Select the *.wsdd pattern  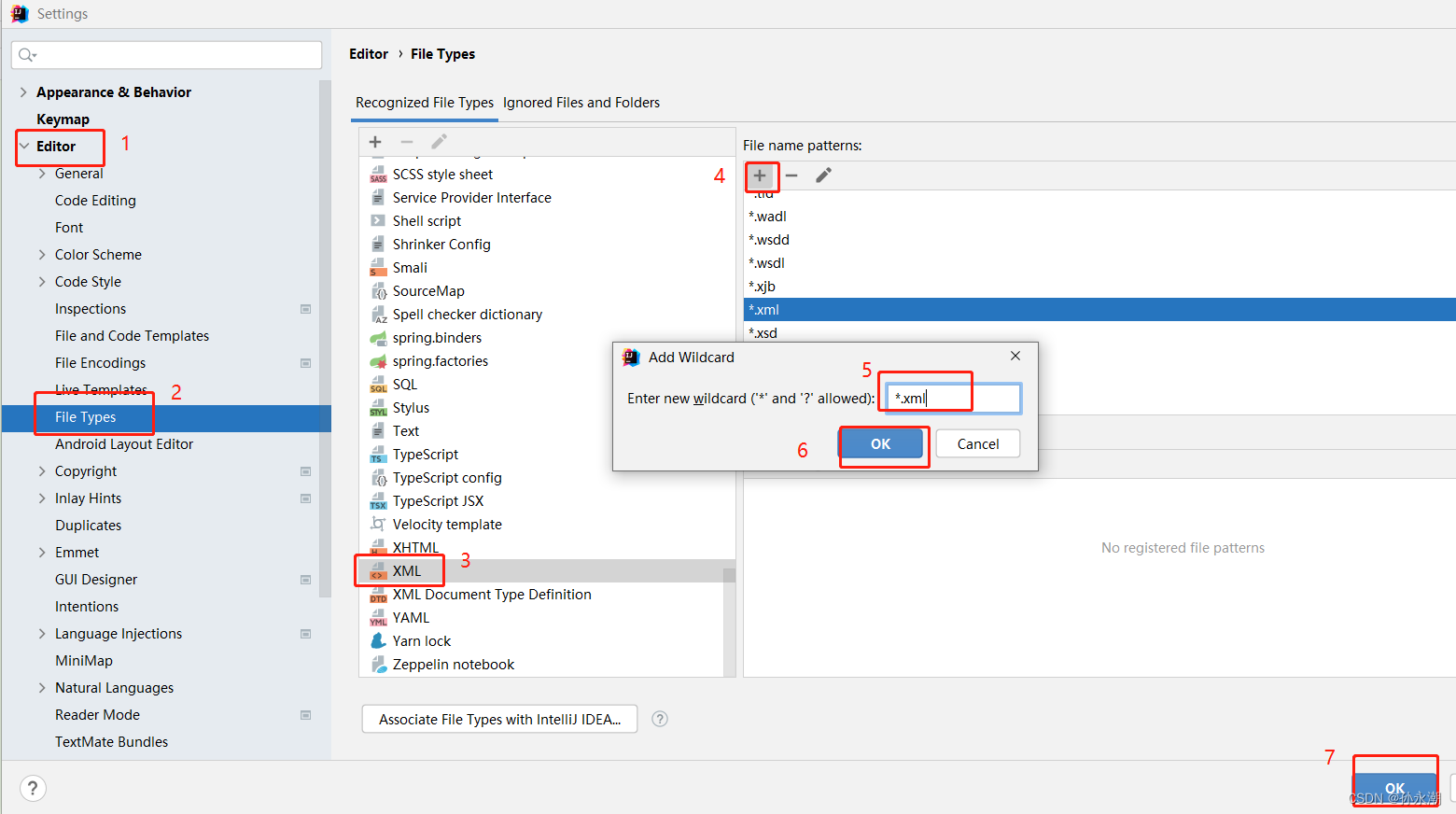tap(1099, 240)
